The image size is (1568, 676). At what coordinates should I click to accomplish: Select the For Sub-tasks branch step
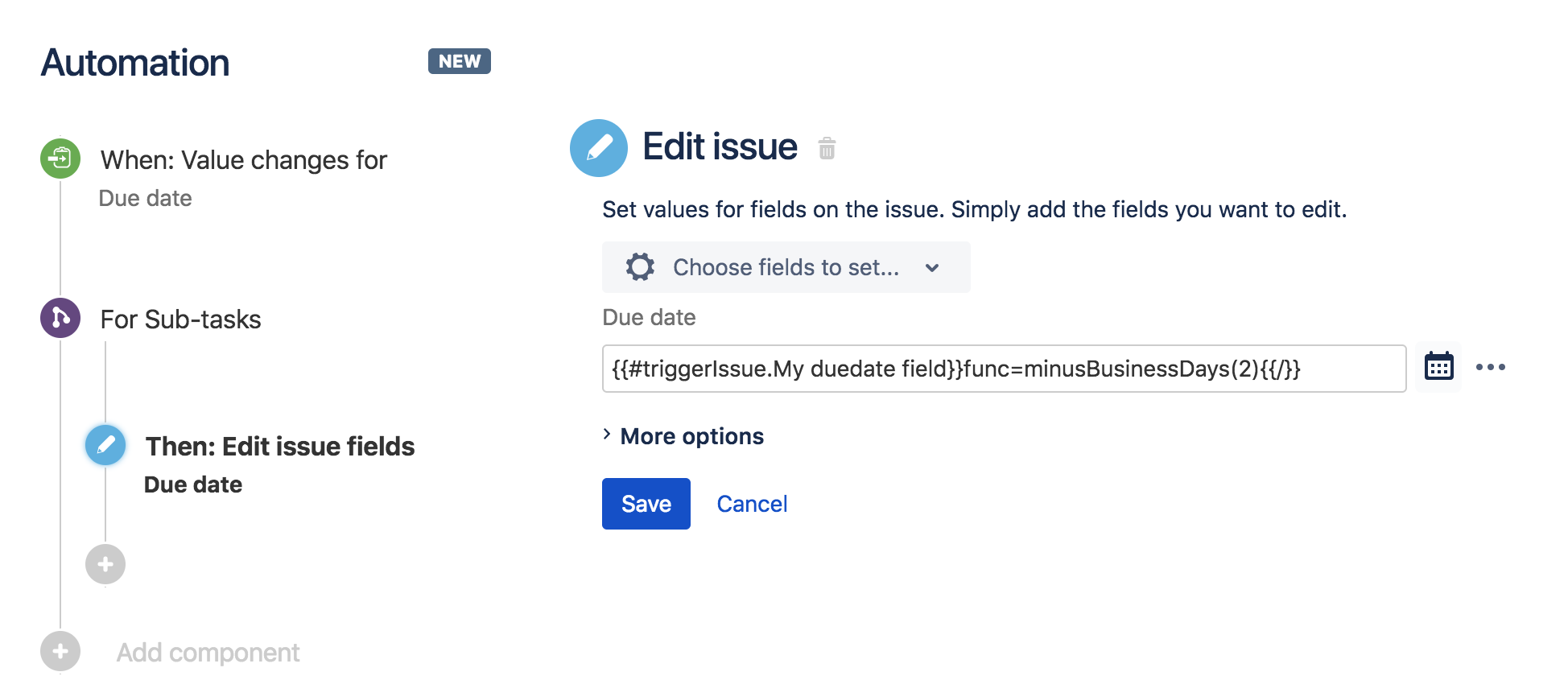pyautogui.click(x=180, y=319)
